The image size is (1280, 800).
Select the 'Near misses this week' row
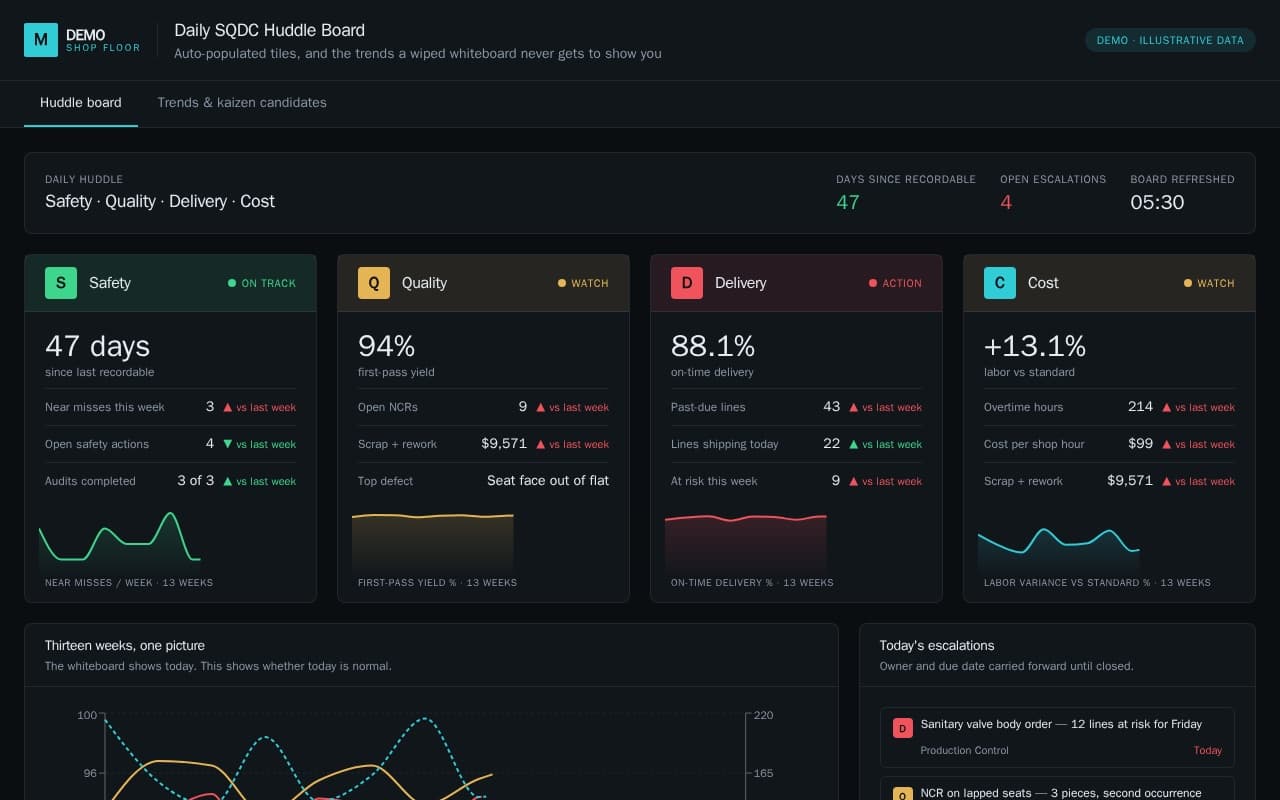pyautogui.click(x=170, y=407)
